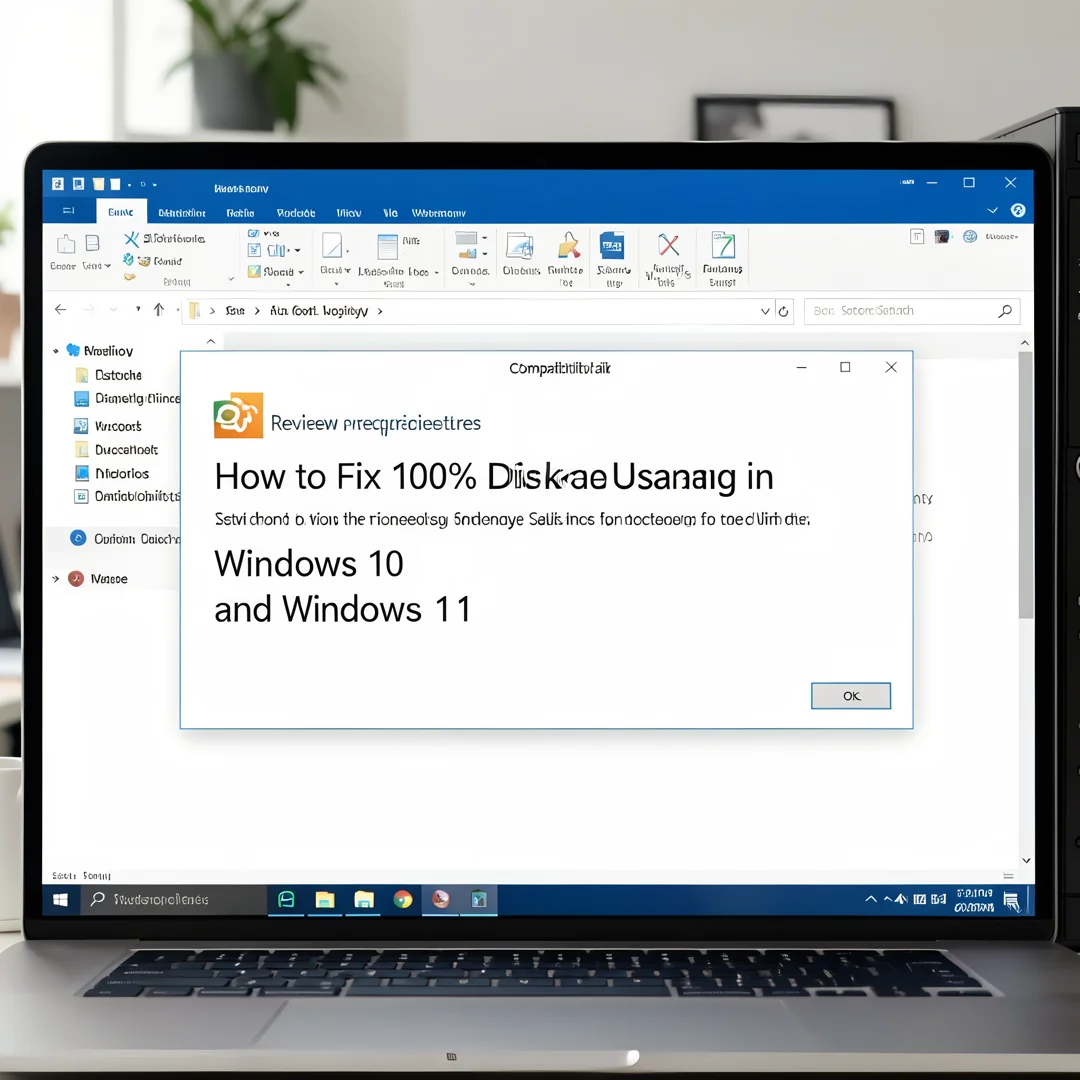Viewport: 1080px width, 1080px height.
Task: Show hidden tray icons with the chevron
Action: 871,899
